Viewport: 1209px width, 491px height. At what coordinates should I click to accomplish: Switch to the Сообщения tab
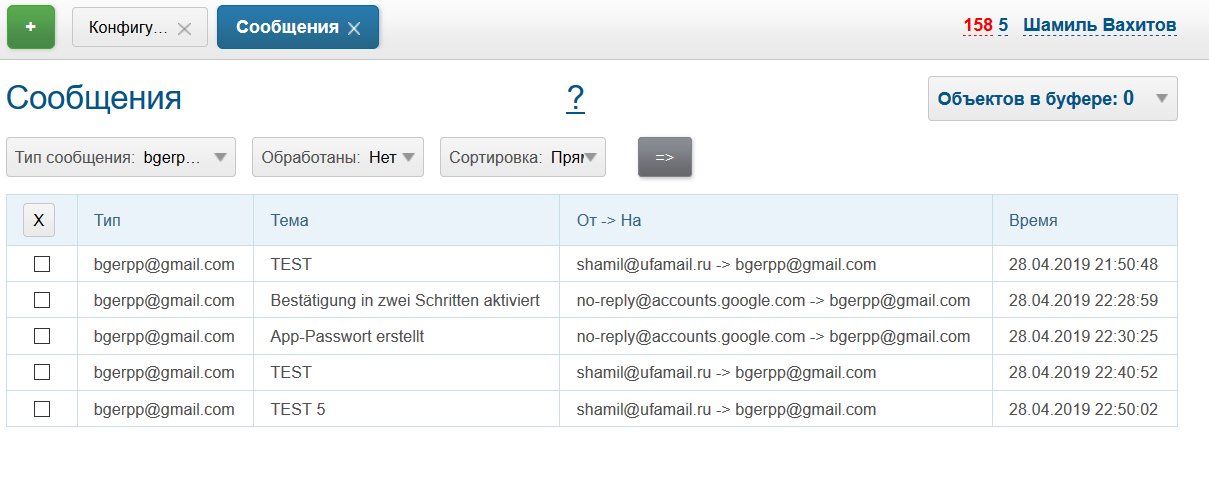coord(287,27)
